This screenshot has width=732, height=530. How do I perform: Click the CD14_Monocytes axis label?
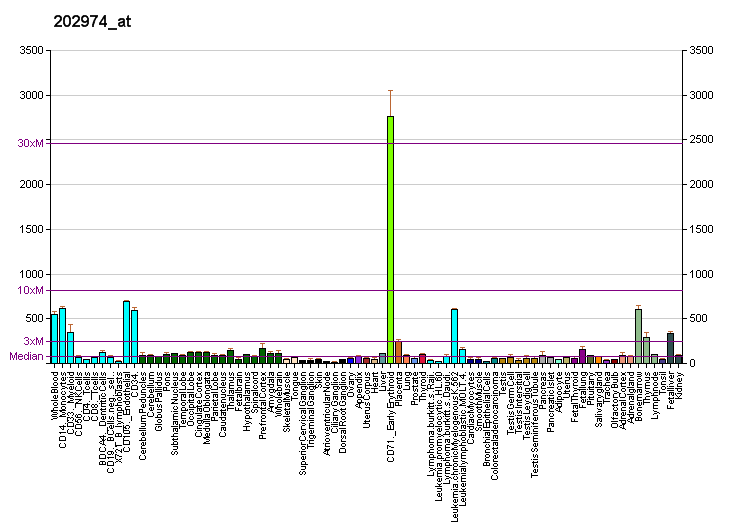63,410
